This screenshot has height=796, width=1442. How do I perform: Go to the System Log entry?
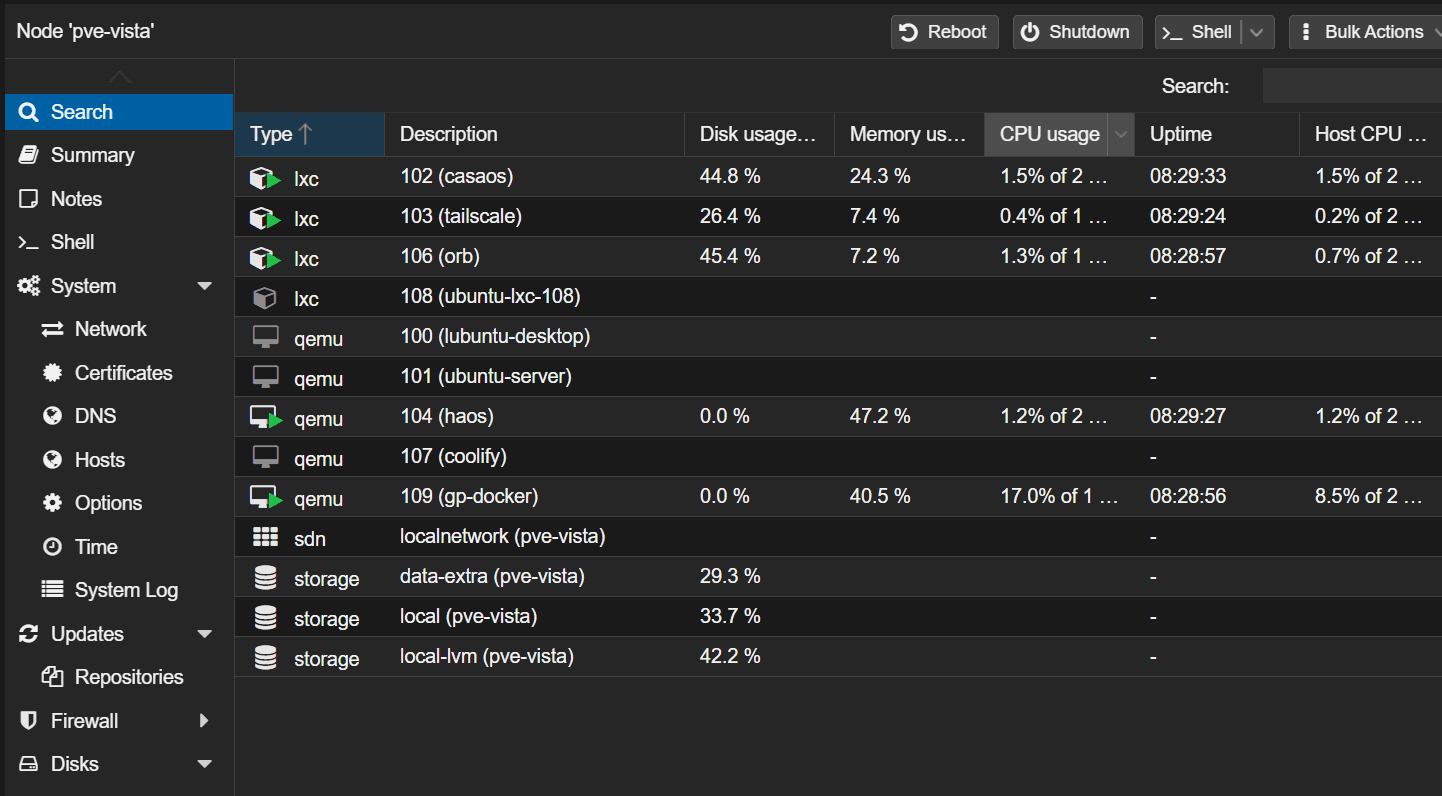[x=126, y=590]
